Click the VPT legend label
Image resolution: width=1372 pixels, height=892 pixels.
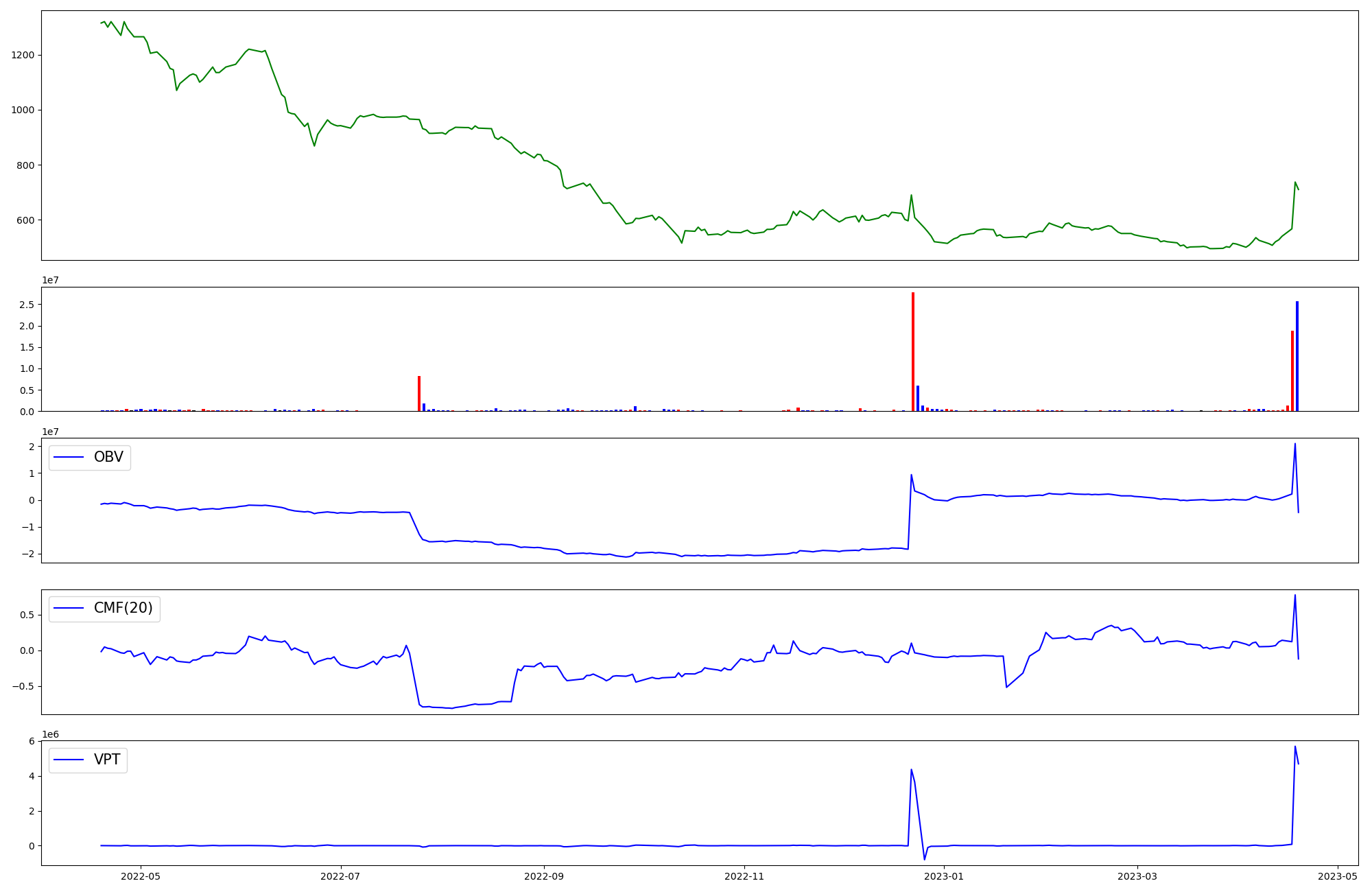coord(107,760)
